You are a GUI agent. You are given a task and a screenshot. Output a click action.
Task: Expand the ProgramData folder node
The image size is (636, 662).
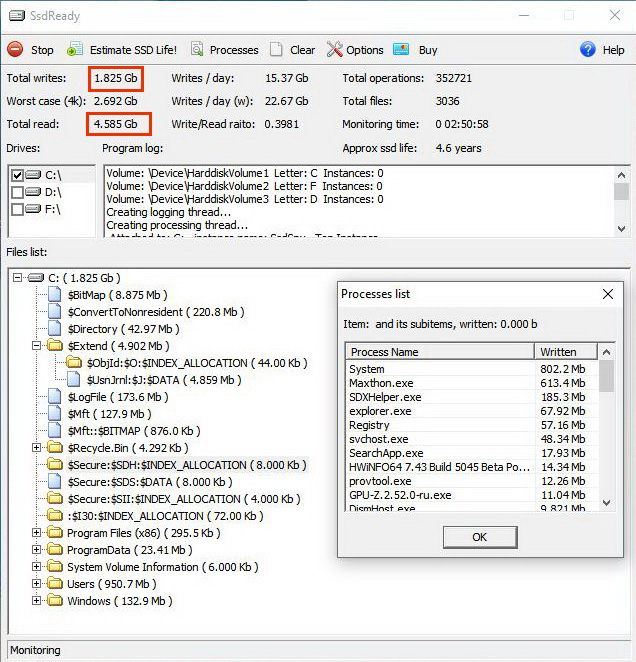click(x=37, y=550)
